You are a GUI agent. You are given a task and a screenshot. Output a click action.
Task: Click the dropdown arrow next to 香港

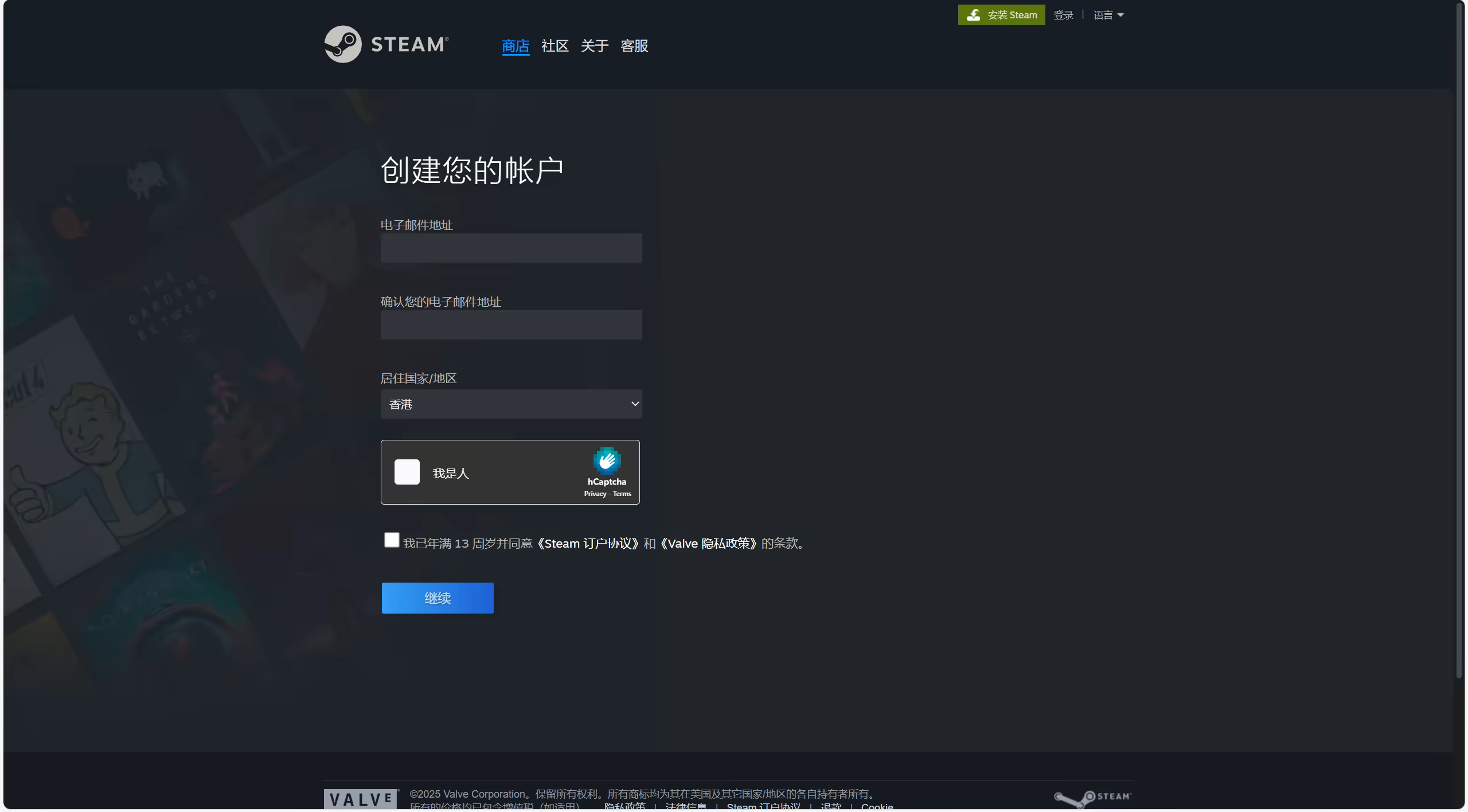tap(635, 404)
